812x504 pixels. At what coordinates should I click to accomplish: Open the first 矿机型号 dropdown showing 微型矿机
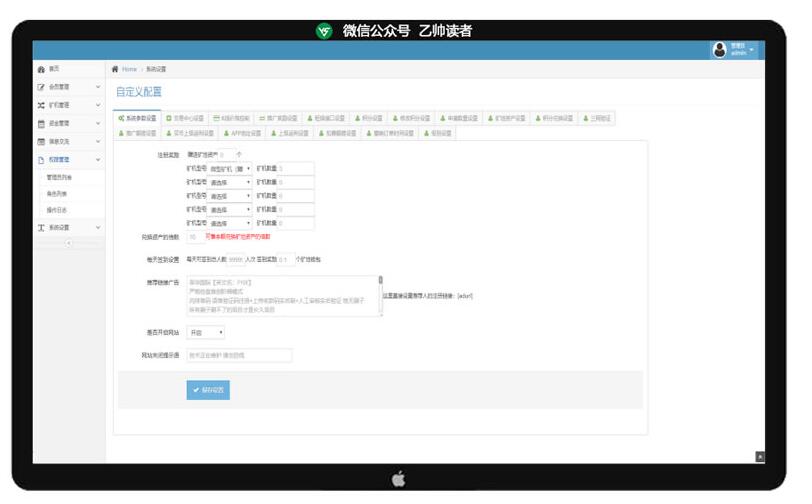pyautogui.click(x=229, y=169)
